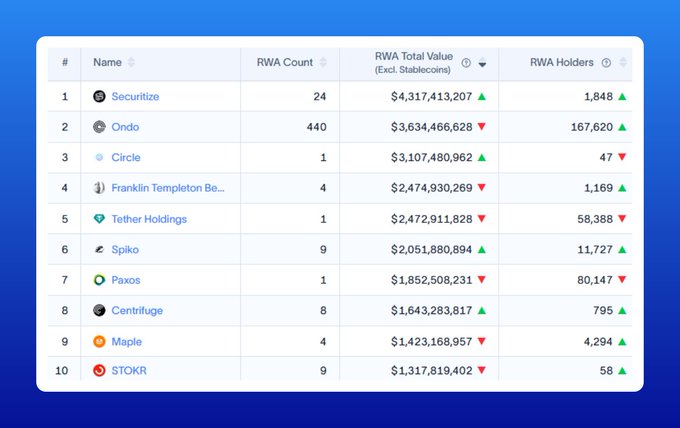Screen dimensions: 680x428
Task: Click the Circle logo icon
Action: [99, 157]
